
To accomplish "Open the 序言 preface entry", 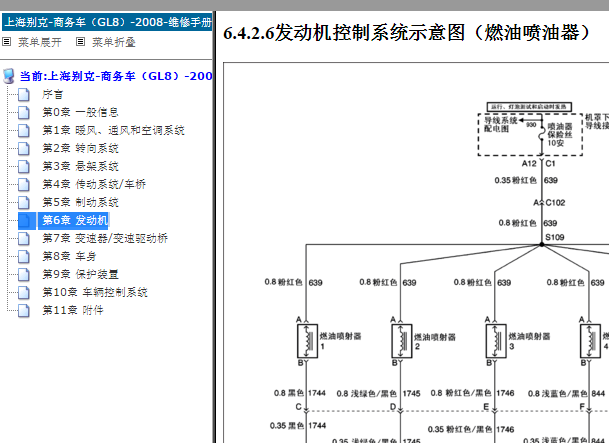I will (52, 94).
